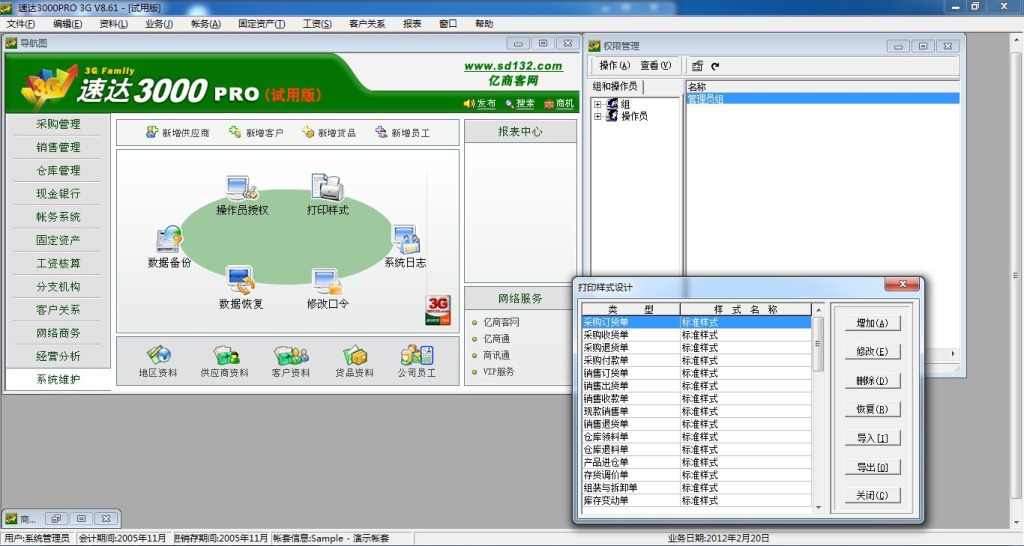This screenshot has height=546, width=1024.
Task: Open the 帐务(A) menu
Action: (206, 24)
